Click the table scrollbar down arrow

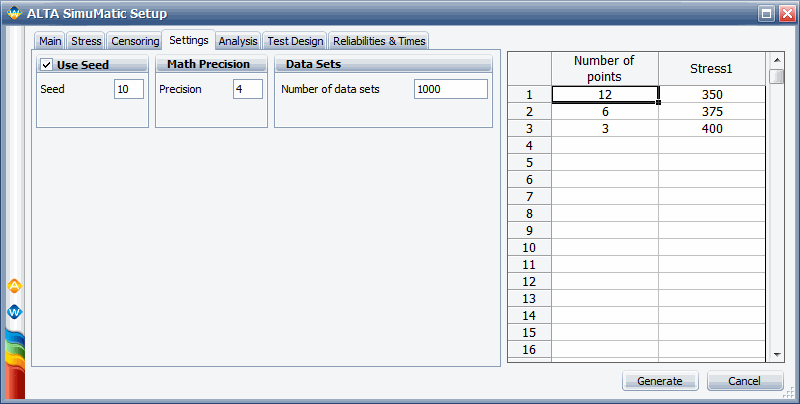click(777, 354)
